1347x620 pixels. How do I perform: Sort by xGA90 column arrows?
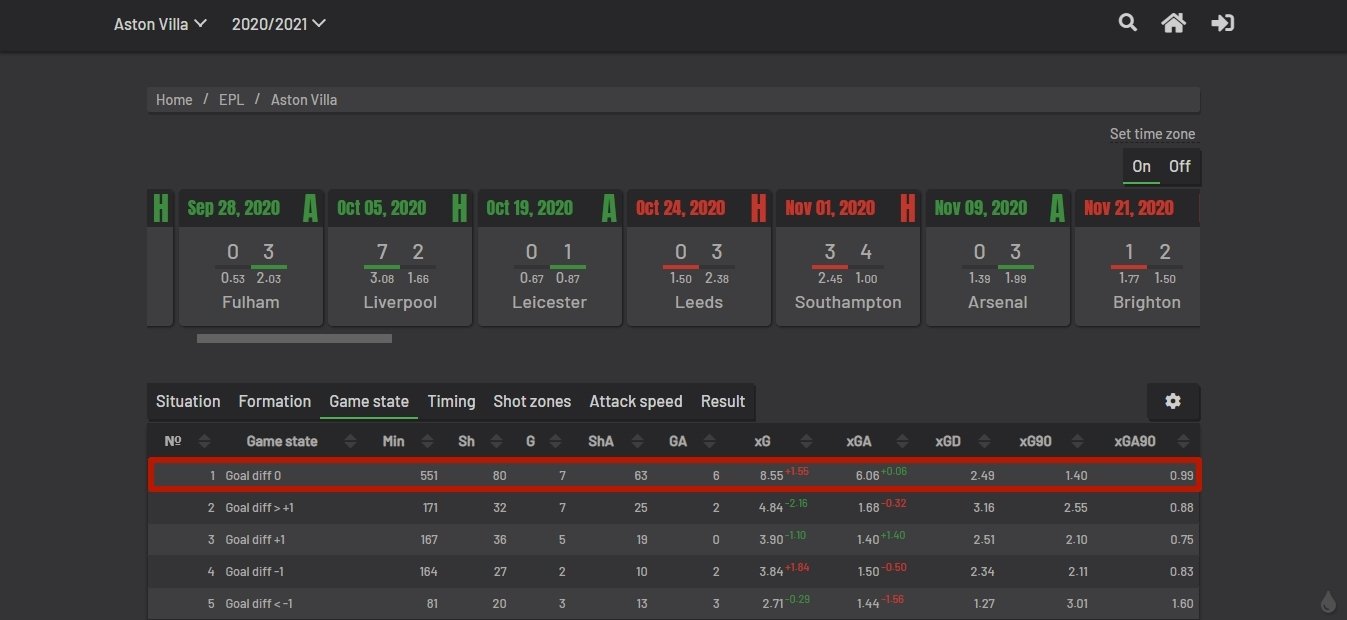[x=1184, y=441]
